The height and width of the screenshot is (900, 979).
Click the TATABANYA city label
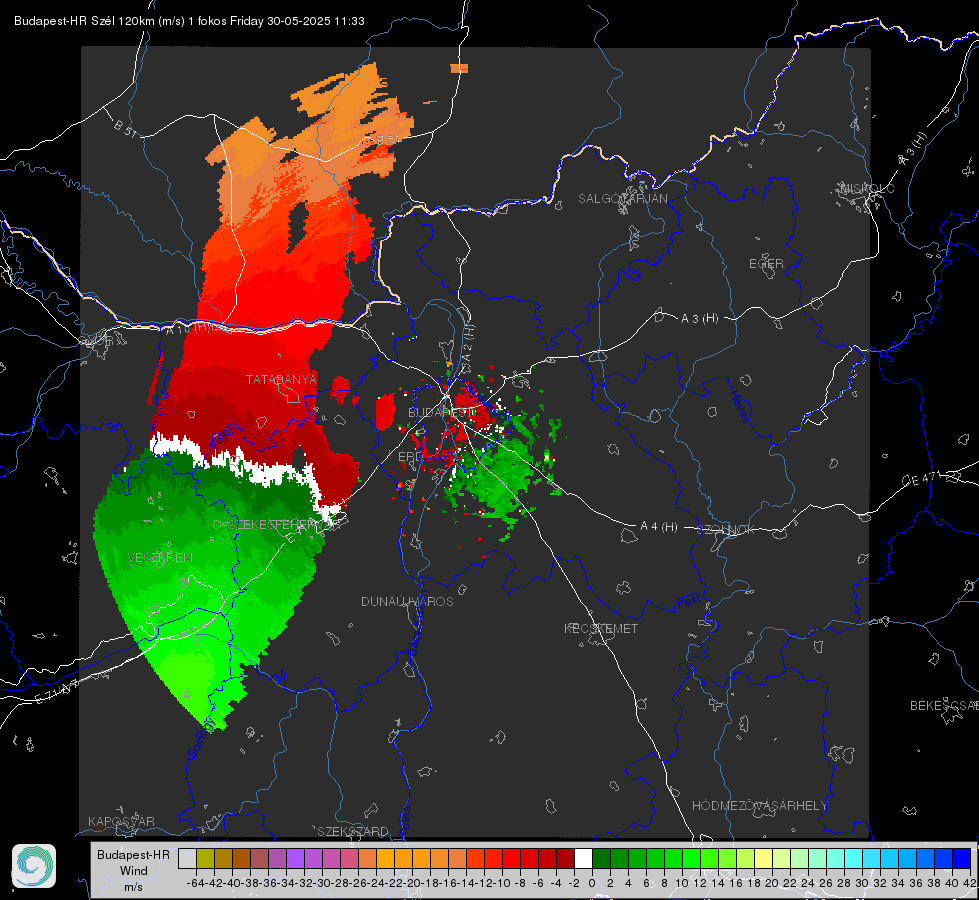click(x=281, y=379)
